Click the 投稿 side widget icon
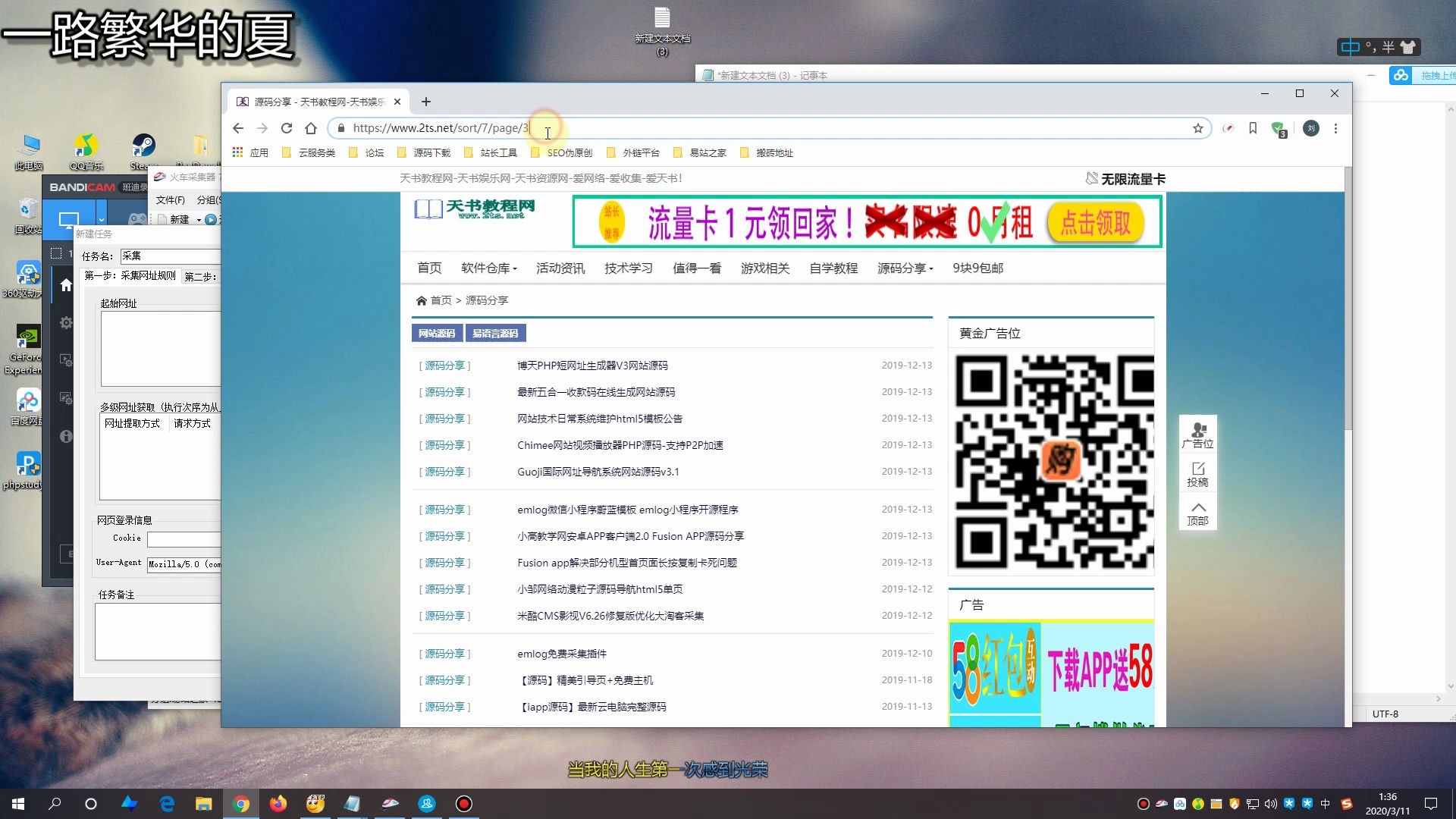The width and height of the screenshot is (1456, 819). [1198, 474]
